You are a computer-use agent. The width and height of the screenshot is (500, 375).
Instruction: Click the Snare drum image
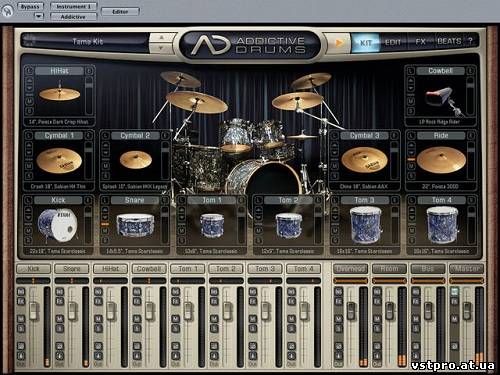point(135,225)
